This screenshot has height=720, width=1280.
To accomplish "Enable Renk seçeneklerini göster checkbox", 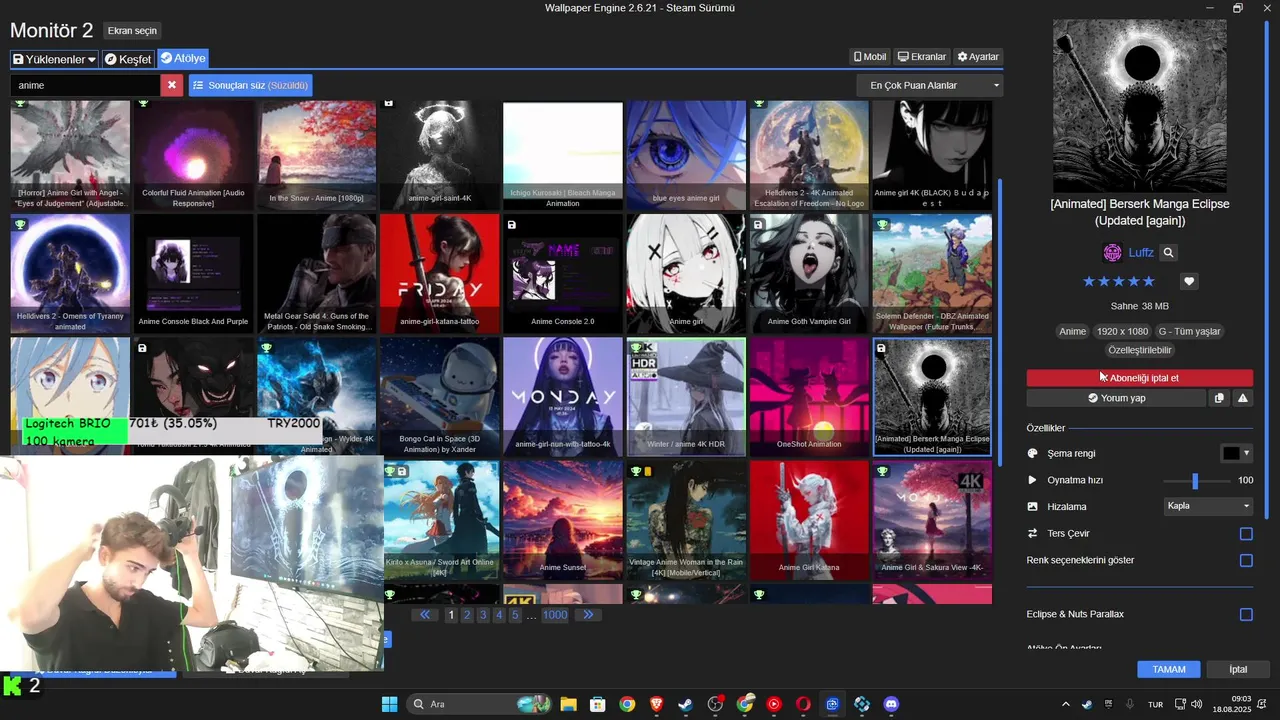I will point(1246,561).
